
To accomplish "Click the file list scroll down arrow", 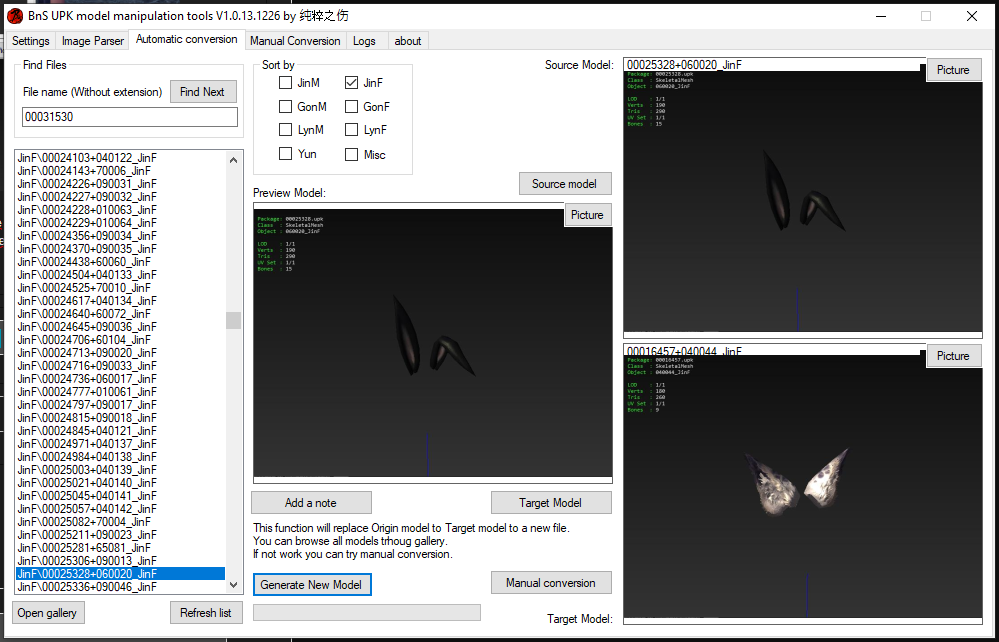I will (x=233, y=585).
